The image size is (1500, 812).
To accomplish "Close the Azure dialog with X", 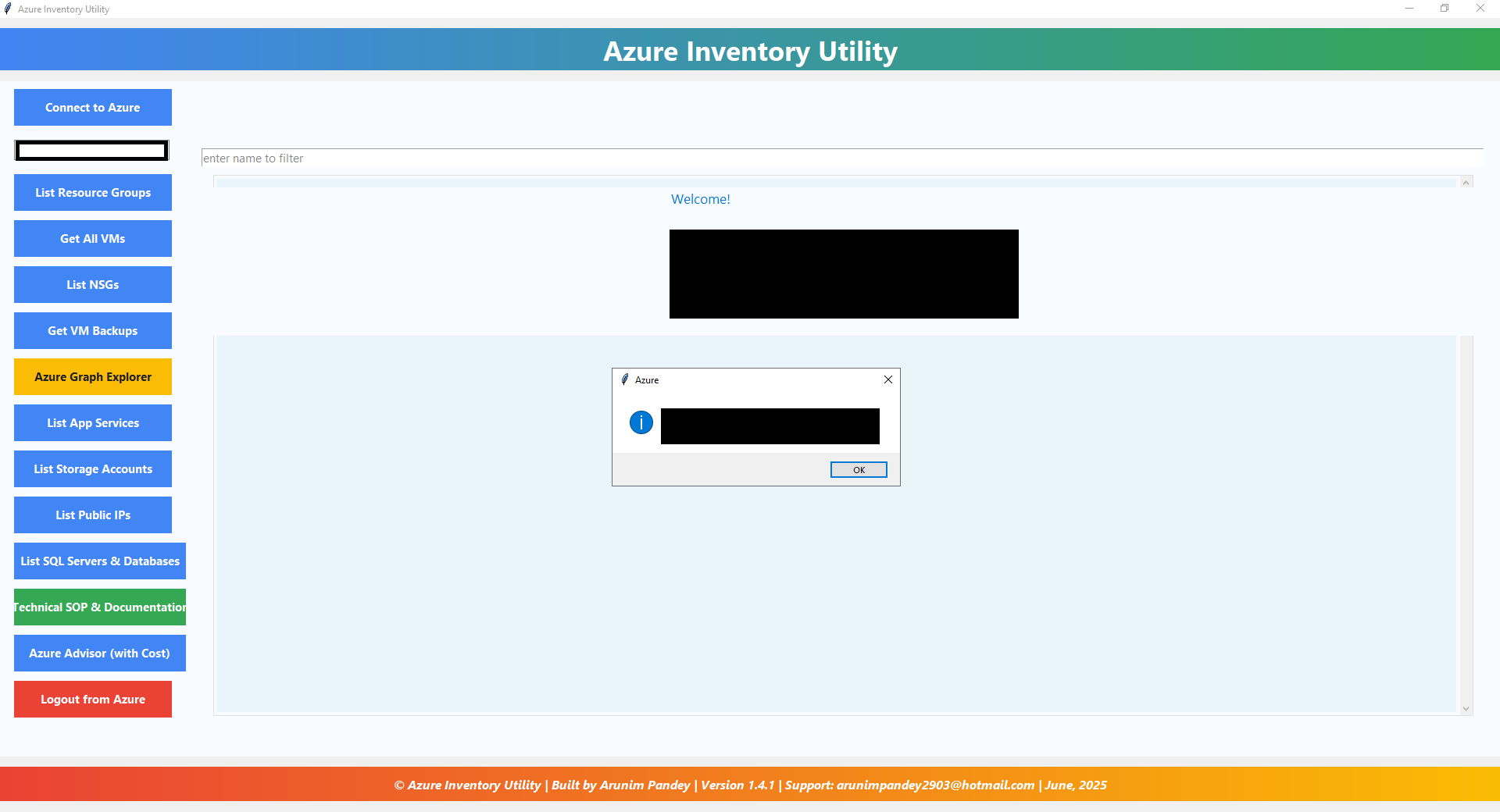I will click(x=887, y=379).
